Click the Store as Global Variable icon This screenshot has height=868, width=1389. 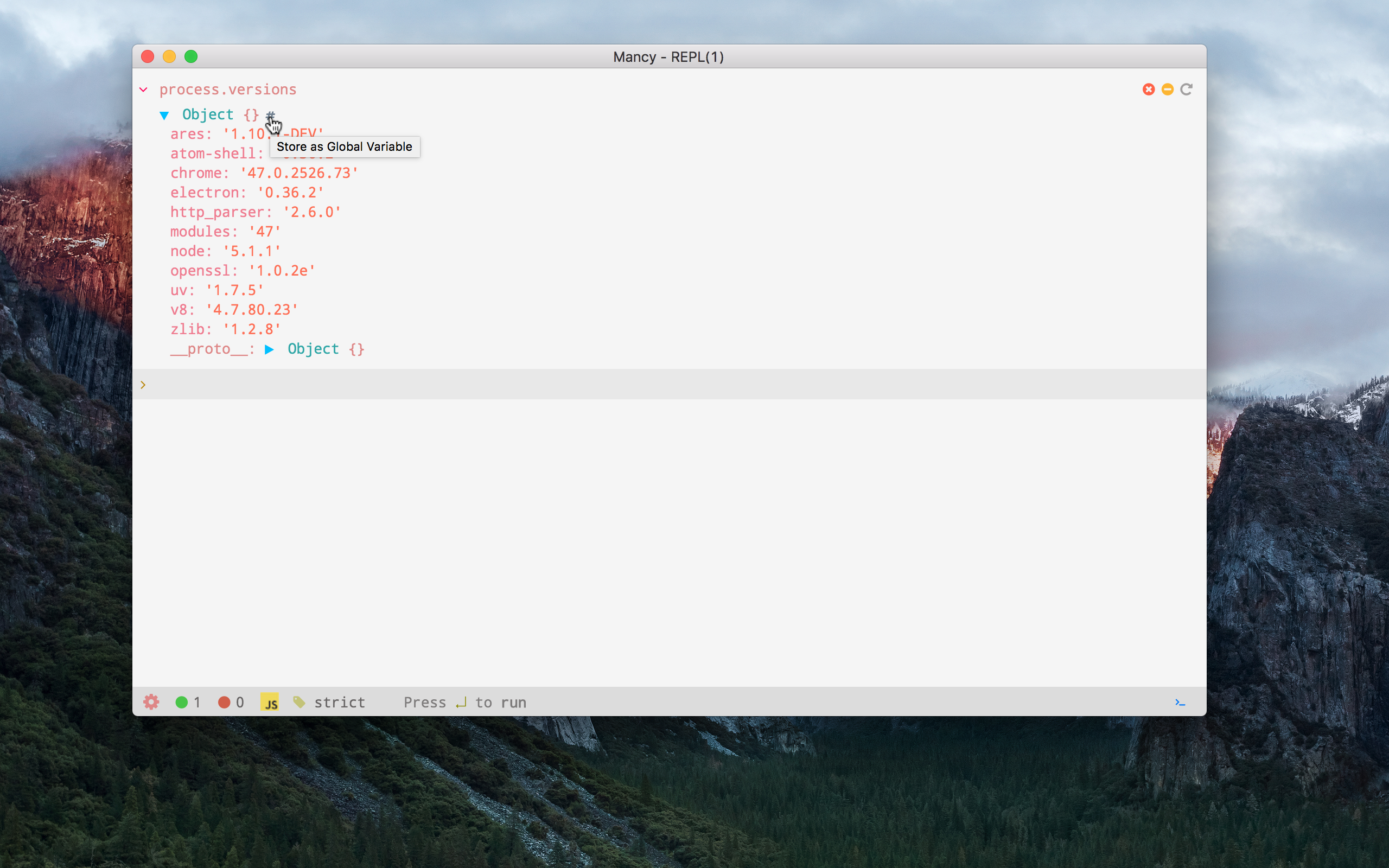[270, 114]
